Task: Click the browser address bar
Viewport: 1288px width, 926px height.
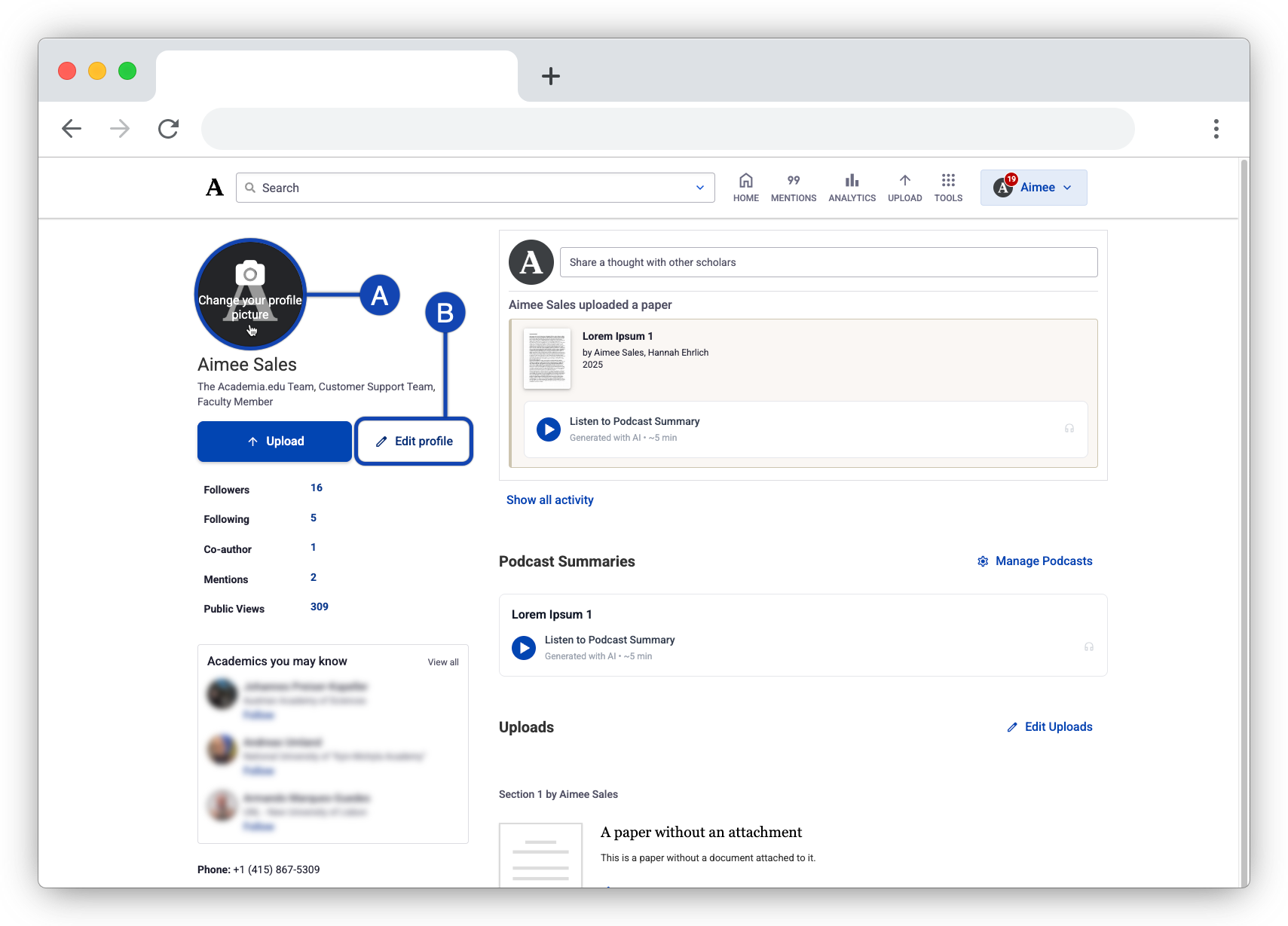Action: pos(668,129)
